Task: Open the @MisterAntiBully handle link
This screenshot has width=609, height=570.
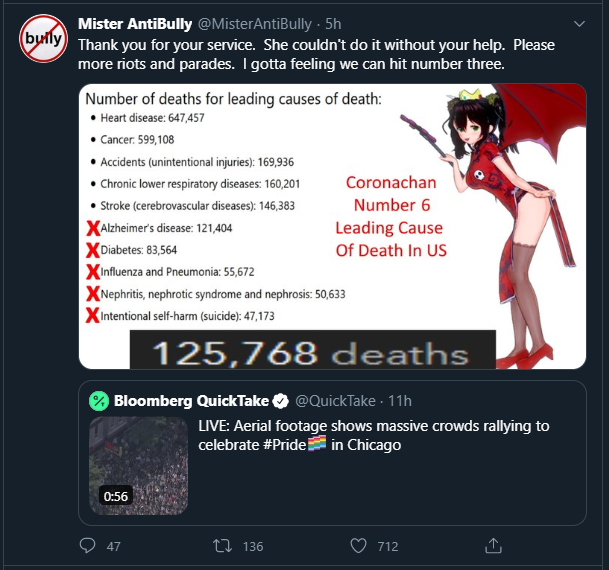Action: click(255, 24)
